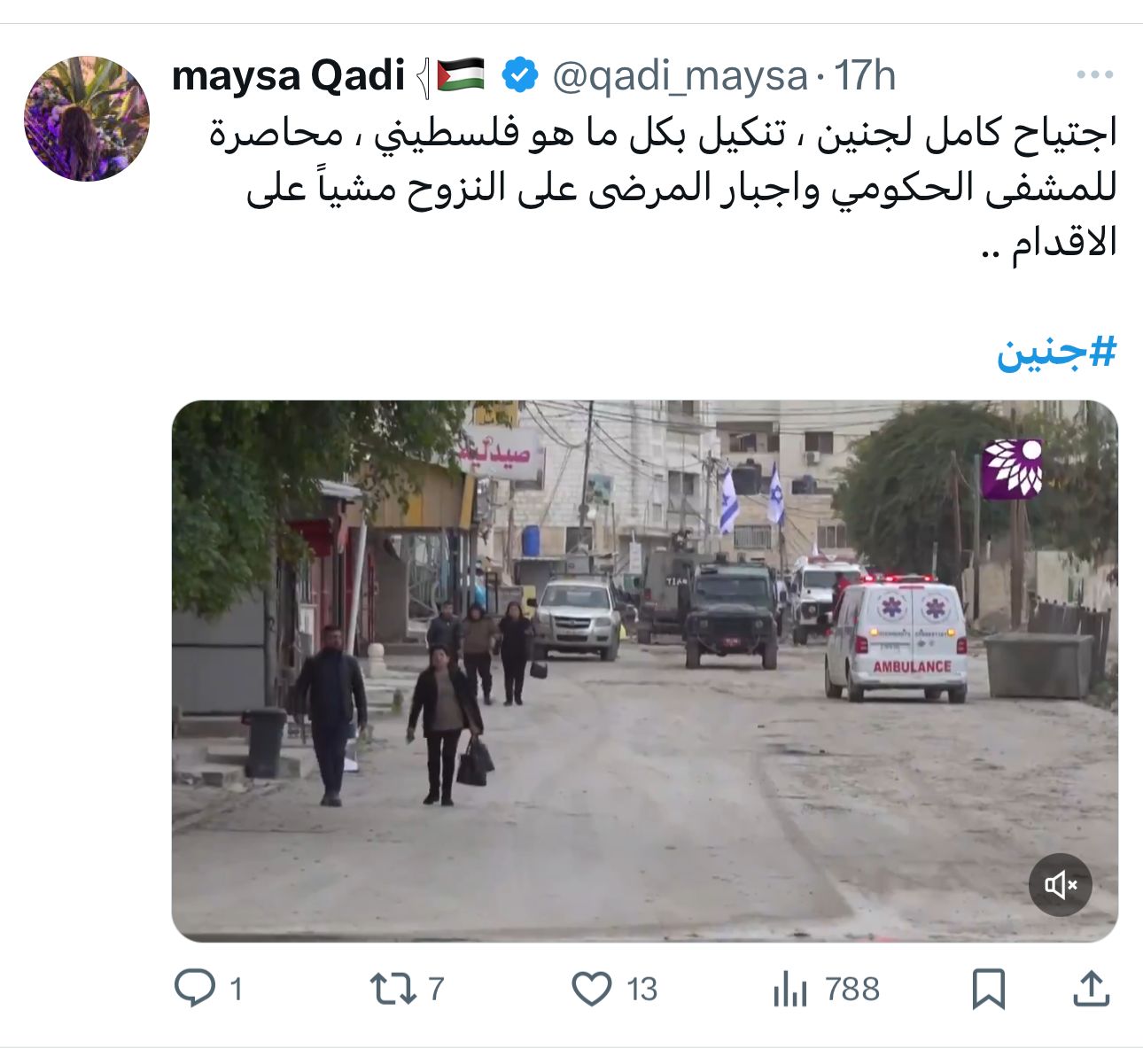Open the share upload icon
This screenshot has height=1064, width=1143.
coord(1092,989)
